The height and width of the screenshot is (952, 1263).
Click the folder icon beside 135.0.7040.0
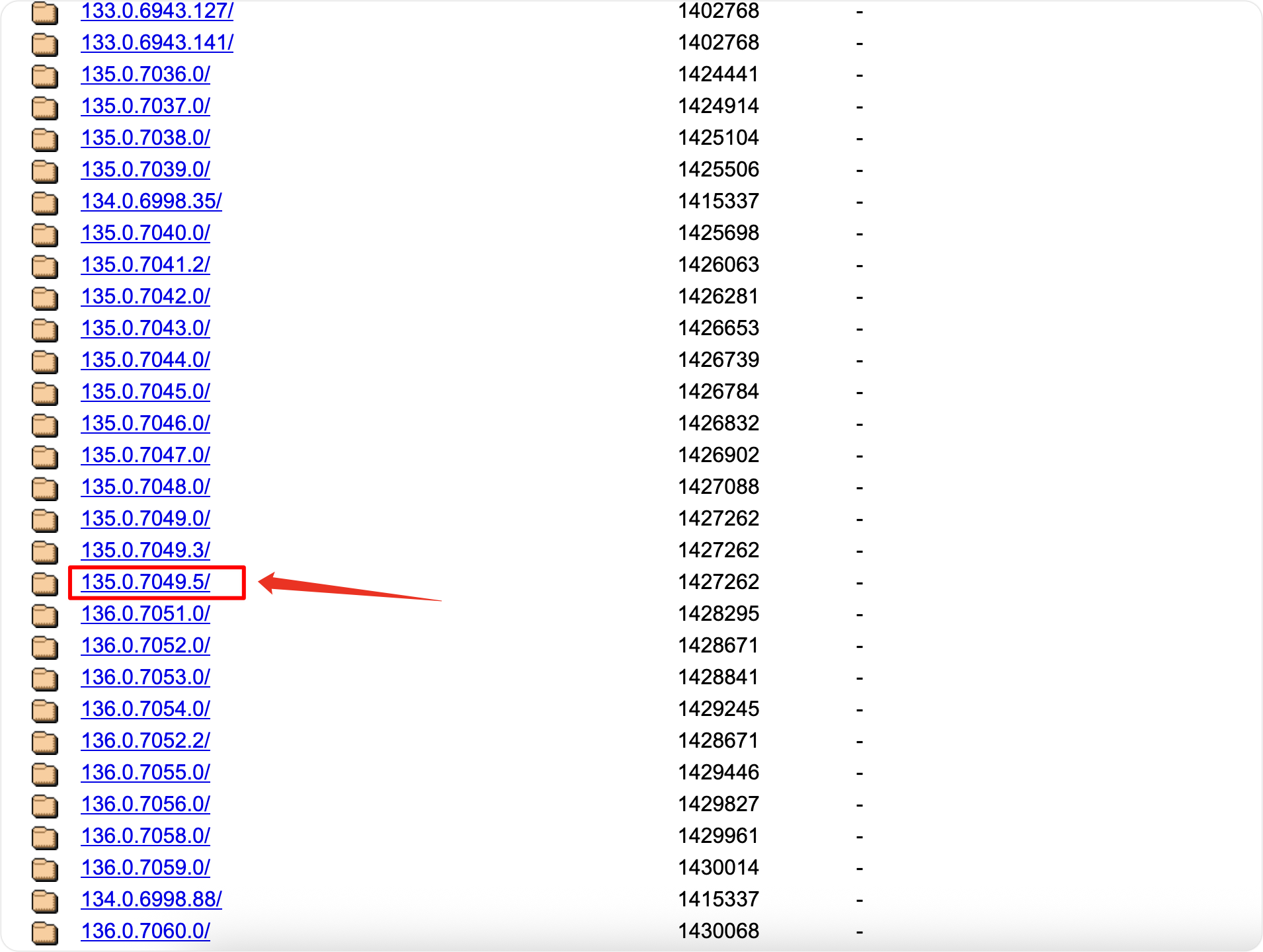(44, 233)
